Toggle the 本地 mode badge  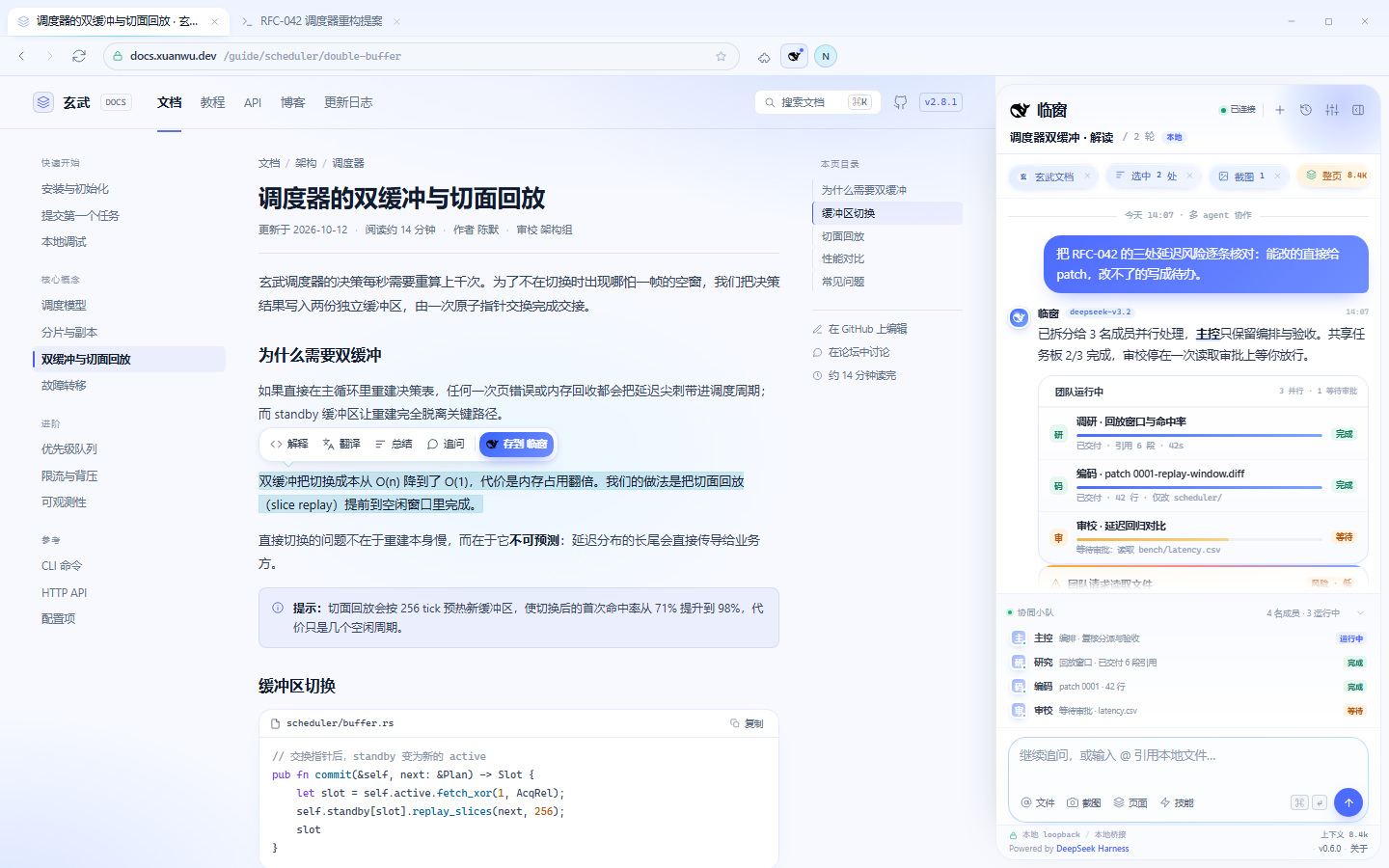1174,137
